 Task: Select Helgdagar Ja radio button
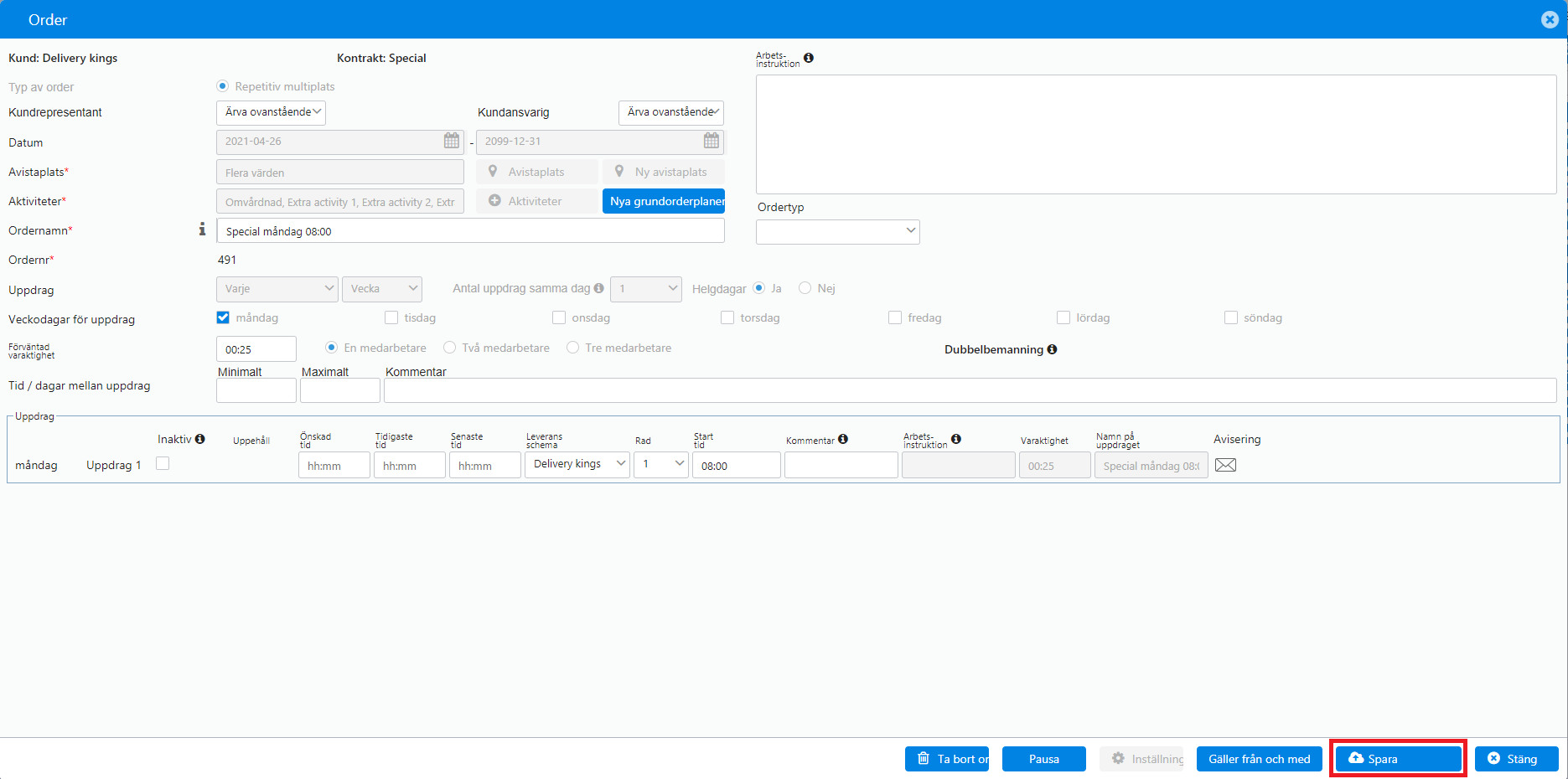tap(759, 288)
